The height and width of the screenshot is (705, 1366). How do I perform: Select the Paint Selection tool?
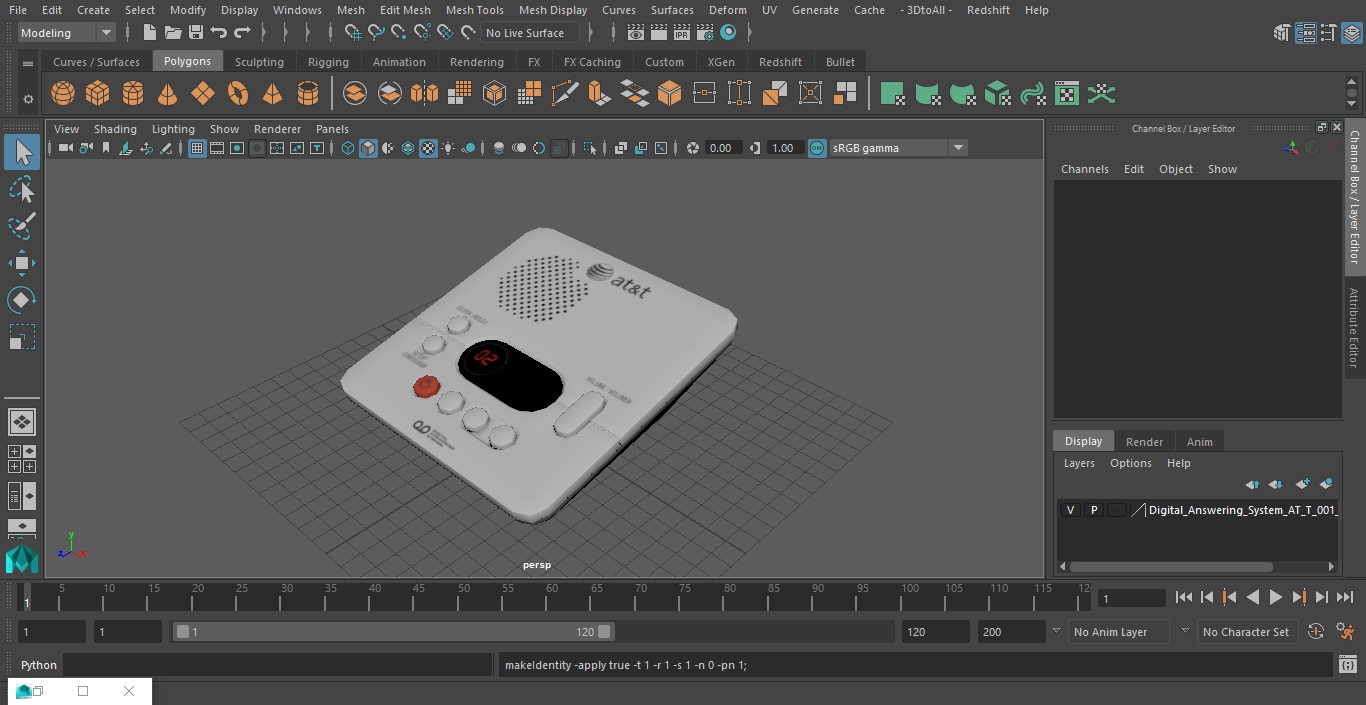[x=21, y=225]
